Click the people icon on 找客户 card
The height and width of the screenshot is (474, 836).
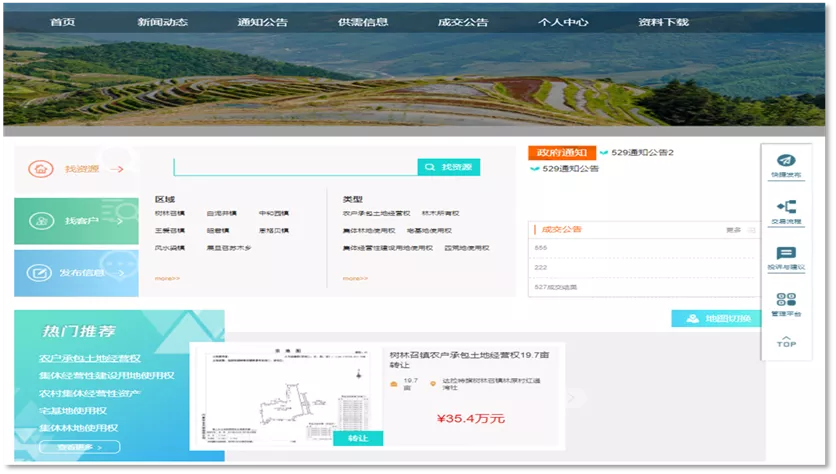coord(42,221)
